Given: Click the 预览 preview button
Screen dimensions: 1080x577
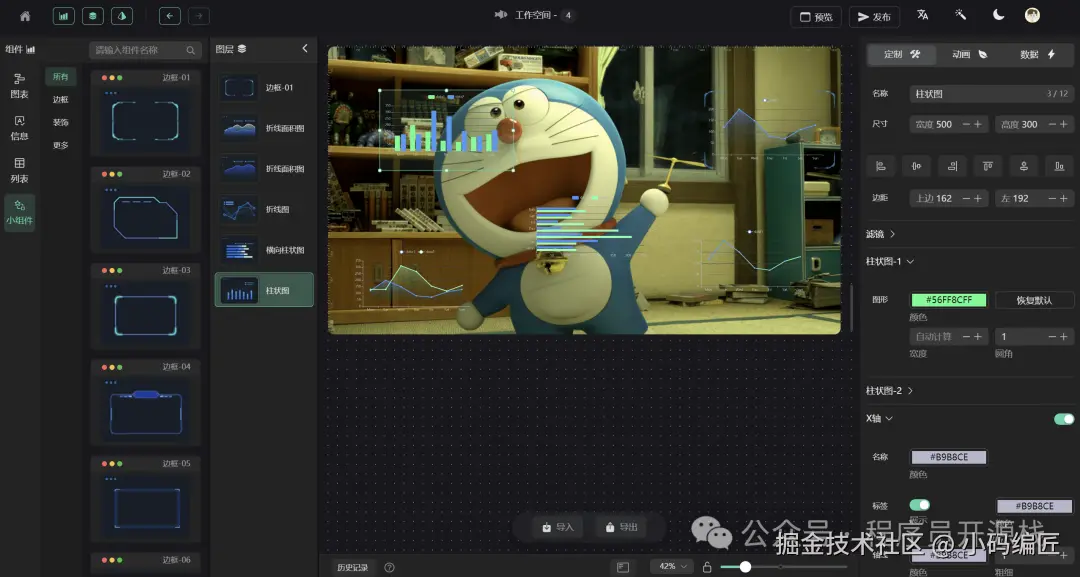Looking at the screenshot, I should [816, 17].
